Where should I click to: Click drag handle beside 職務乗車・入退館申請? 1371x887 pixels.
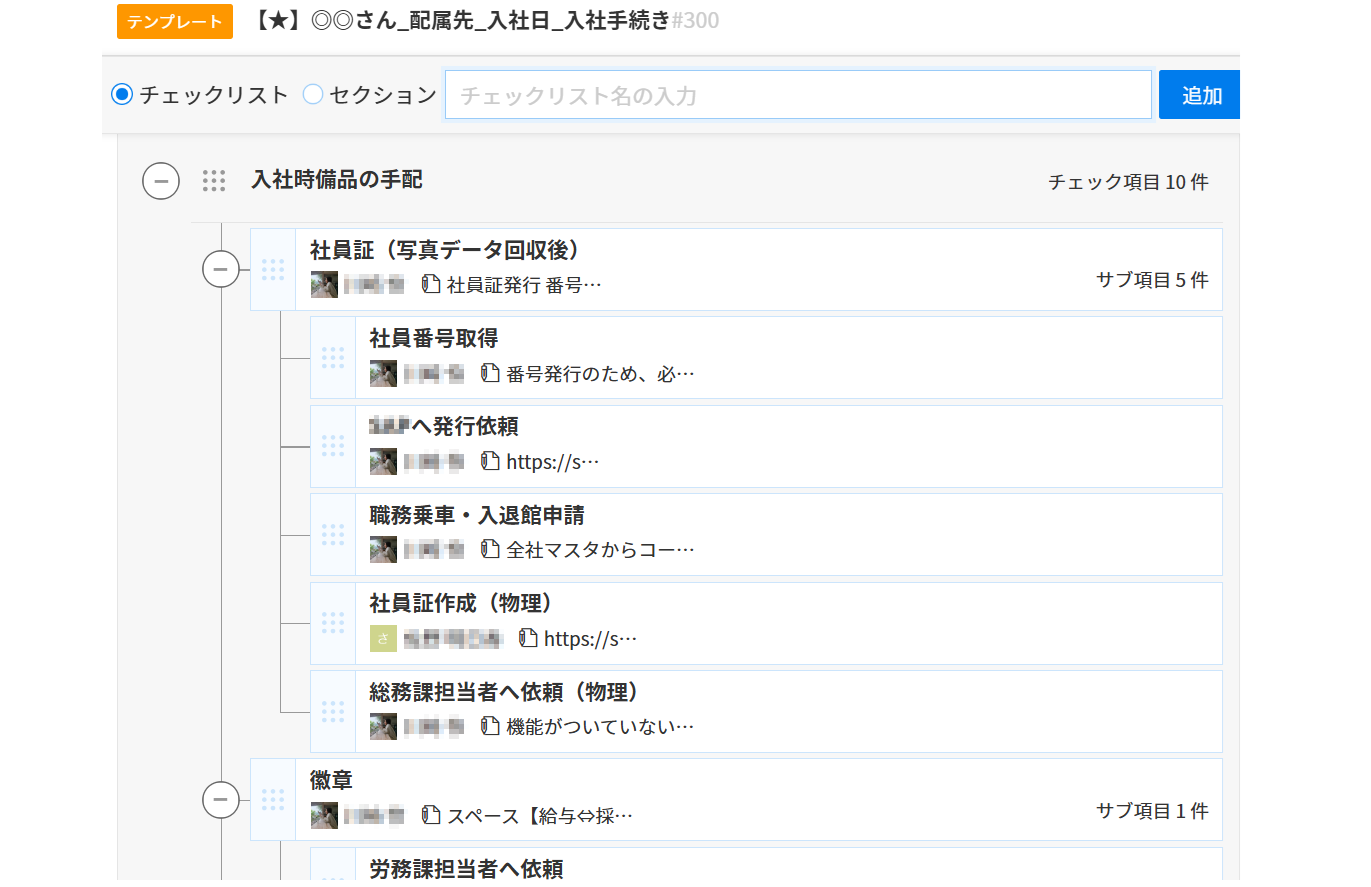pyautogui.click(x=333, y=534)
